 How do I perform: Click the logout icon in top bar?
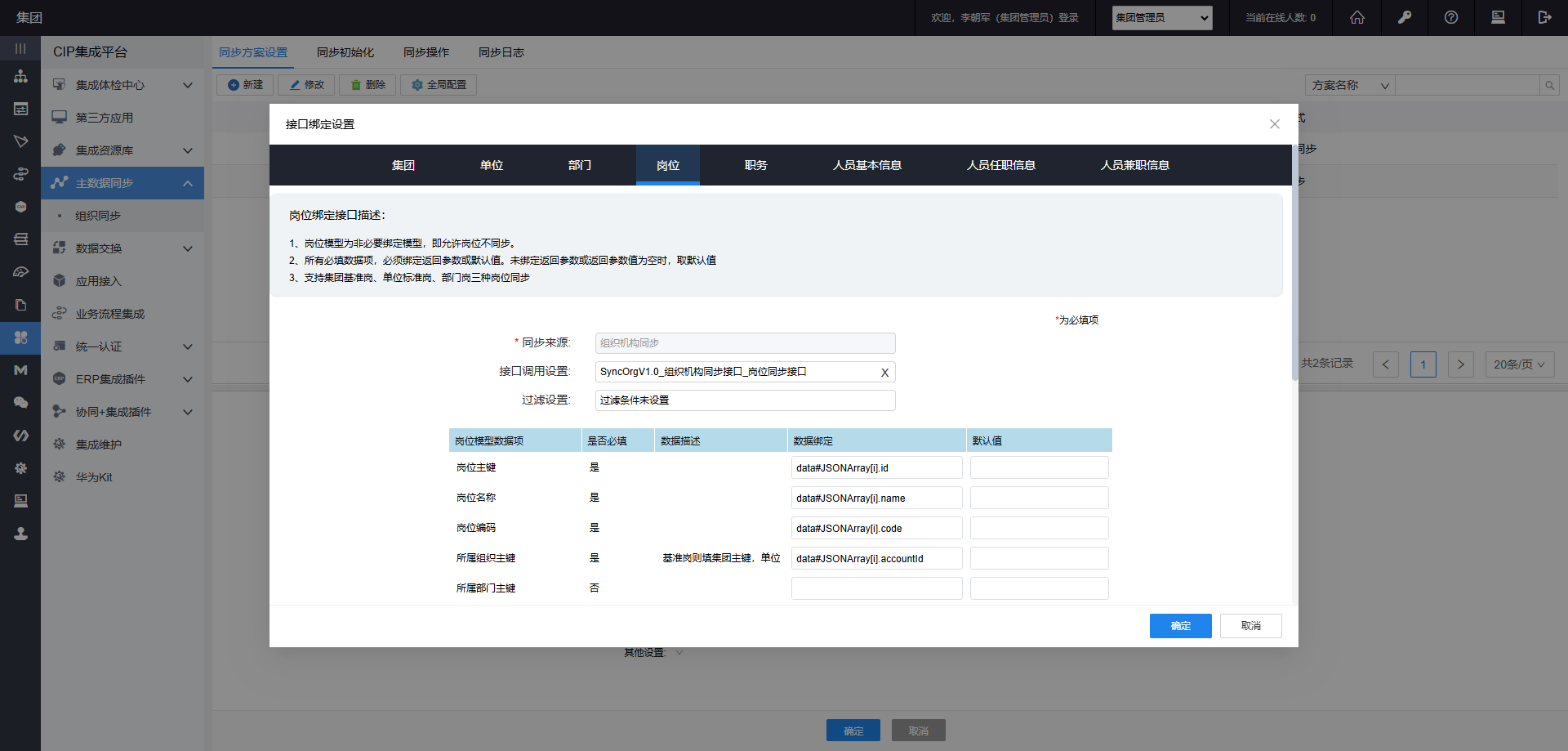click(1543, 17)
